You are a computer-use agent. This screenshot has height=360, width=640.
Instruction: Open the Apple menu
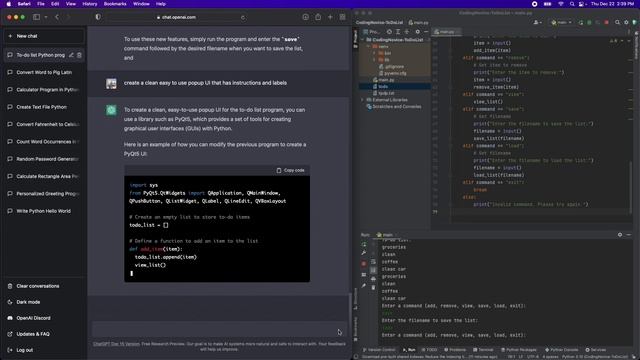(x=9, y=4)
